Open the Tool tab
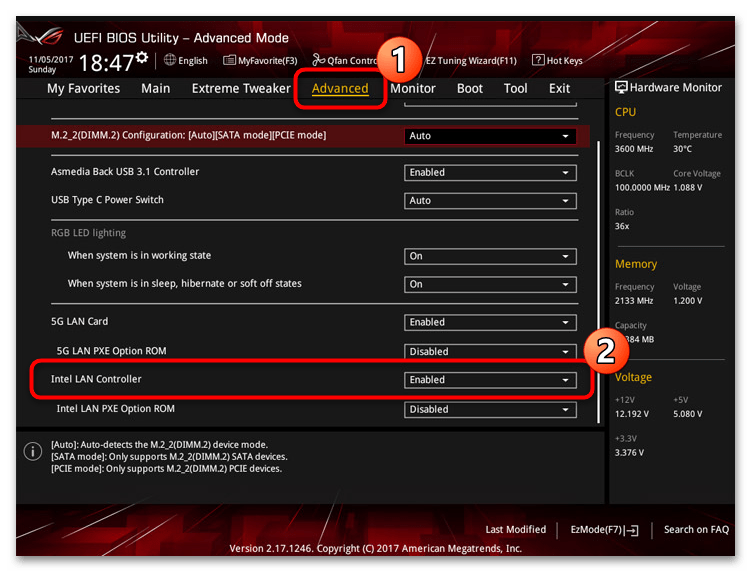 tap(515, 89)
